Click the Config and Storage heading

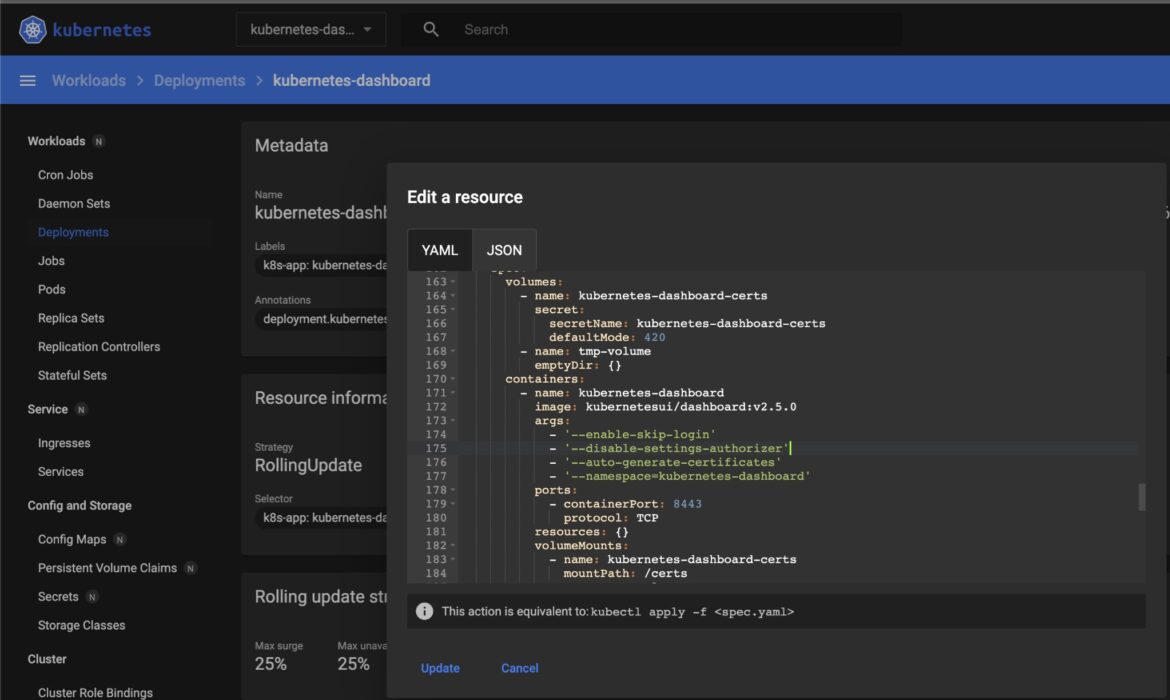tap(80, 505)
